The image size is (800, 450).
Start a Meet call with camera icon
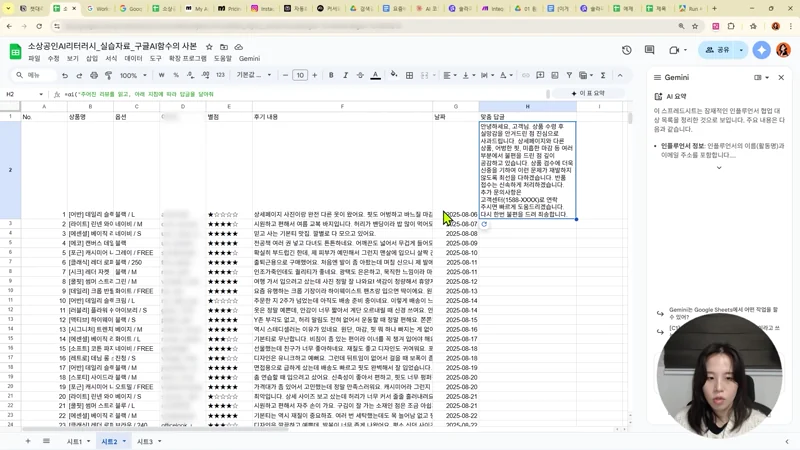pos(674,50)
